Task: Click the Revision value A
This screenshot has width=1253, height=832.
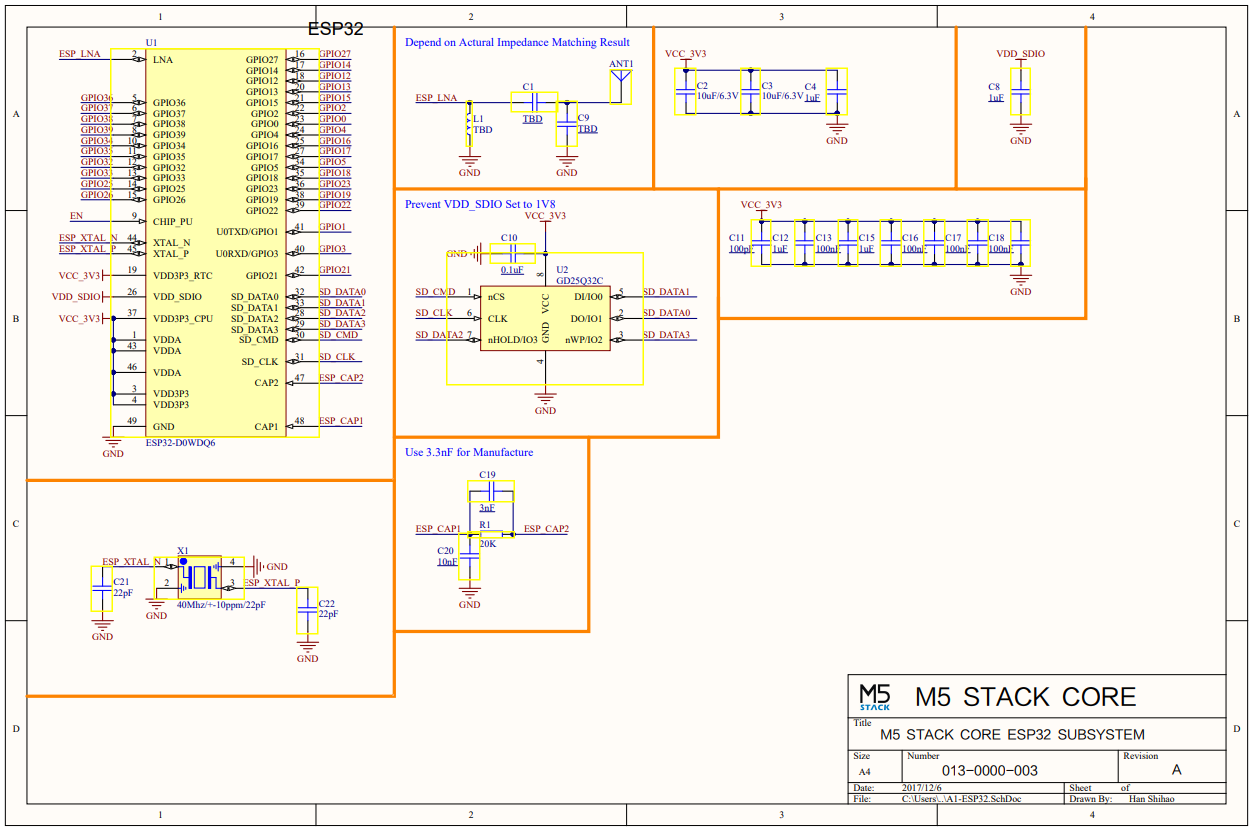Action: pos(1177,770)
